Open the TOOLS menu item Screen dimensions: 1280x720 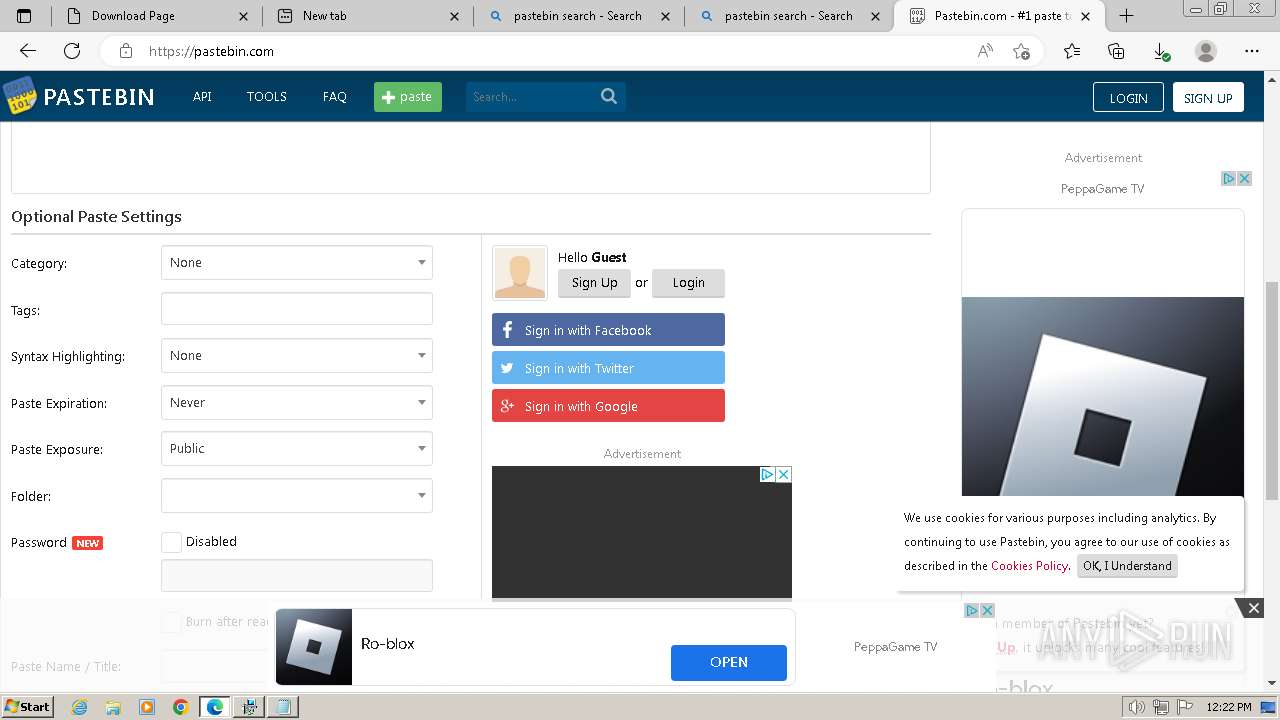point(267,97)
